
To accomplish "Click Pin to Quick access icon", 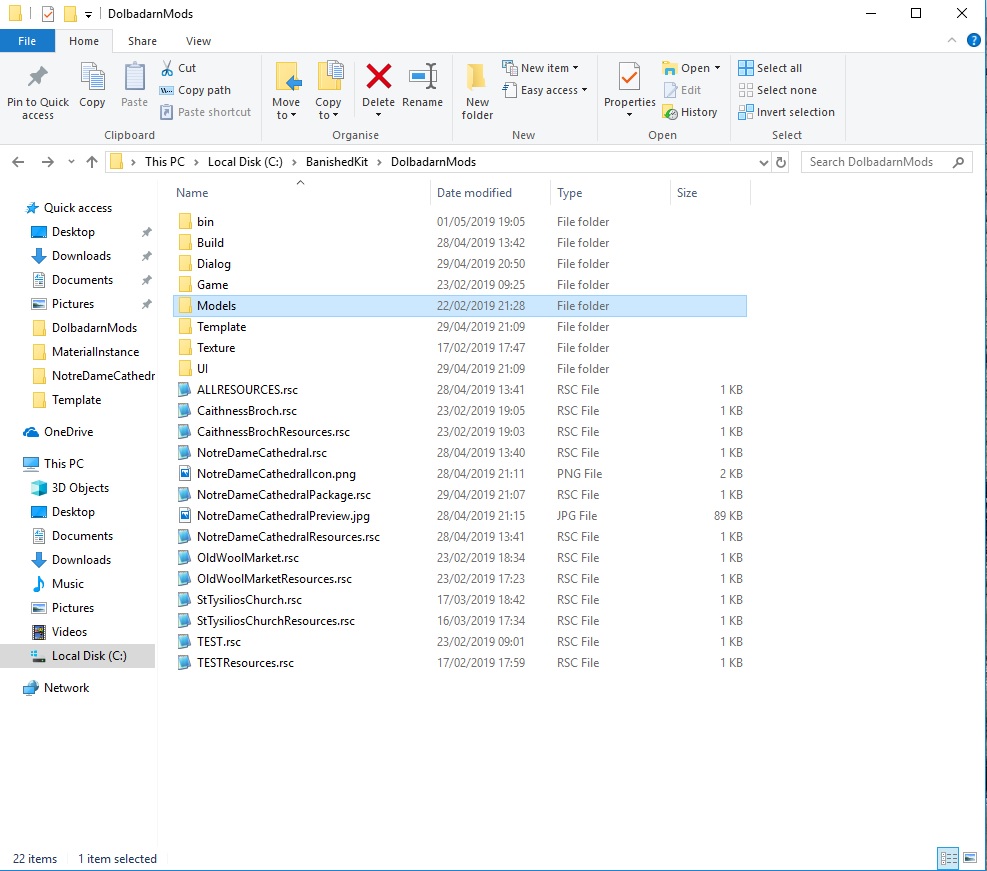I will tap(38, 77).
